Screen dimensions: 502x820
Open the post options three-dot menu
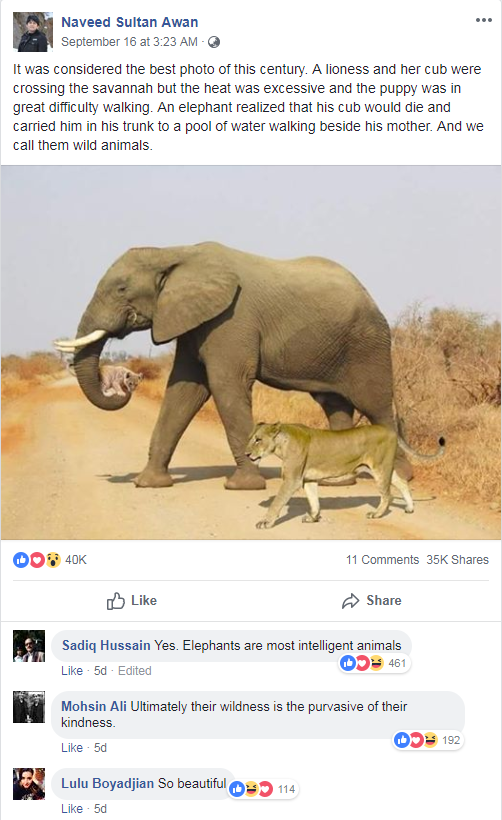pos(484,20)
